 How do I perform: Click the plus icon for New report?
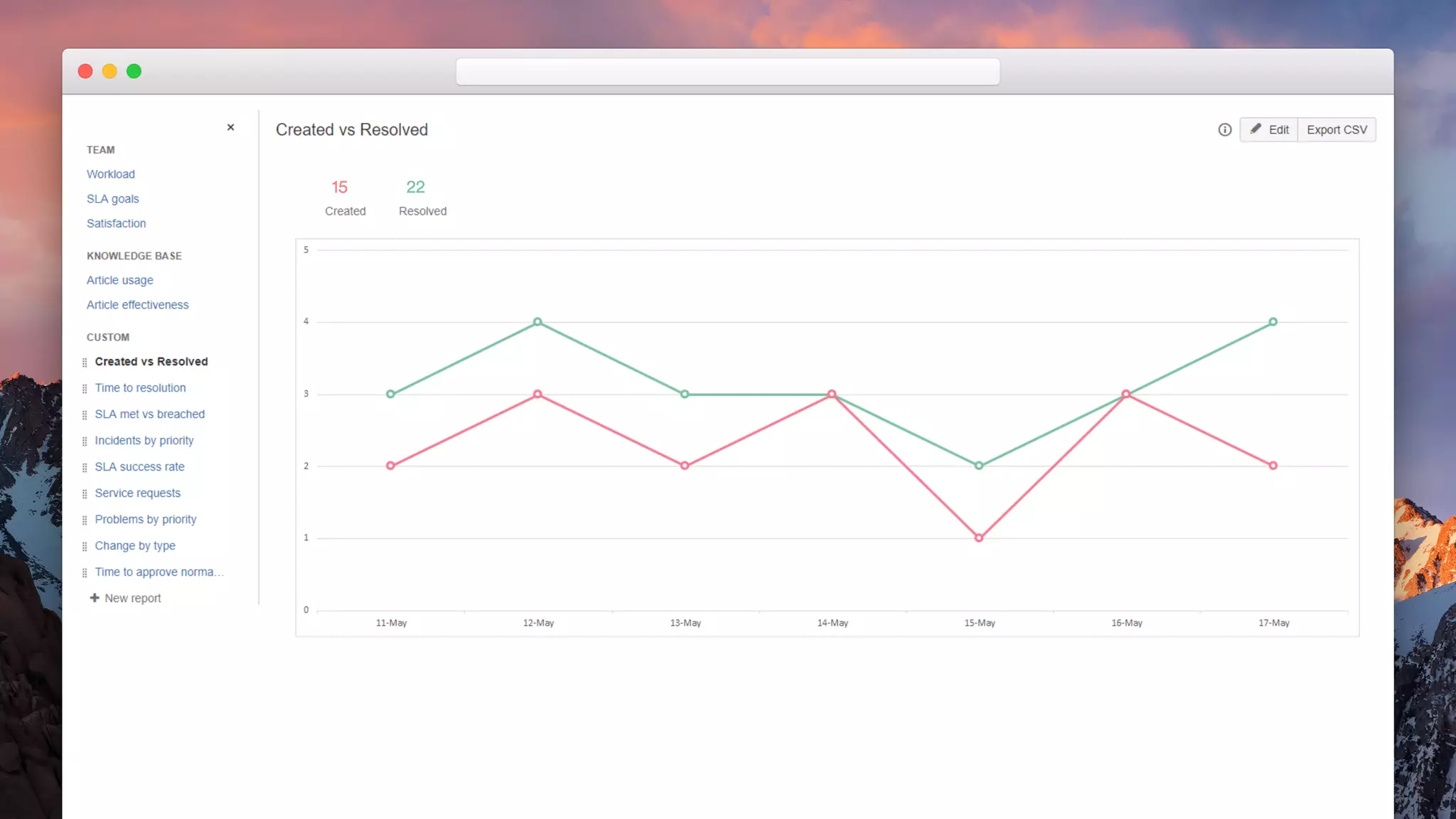click(95, 598)
